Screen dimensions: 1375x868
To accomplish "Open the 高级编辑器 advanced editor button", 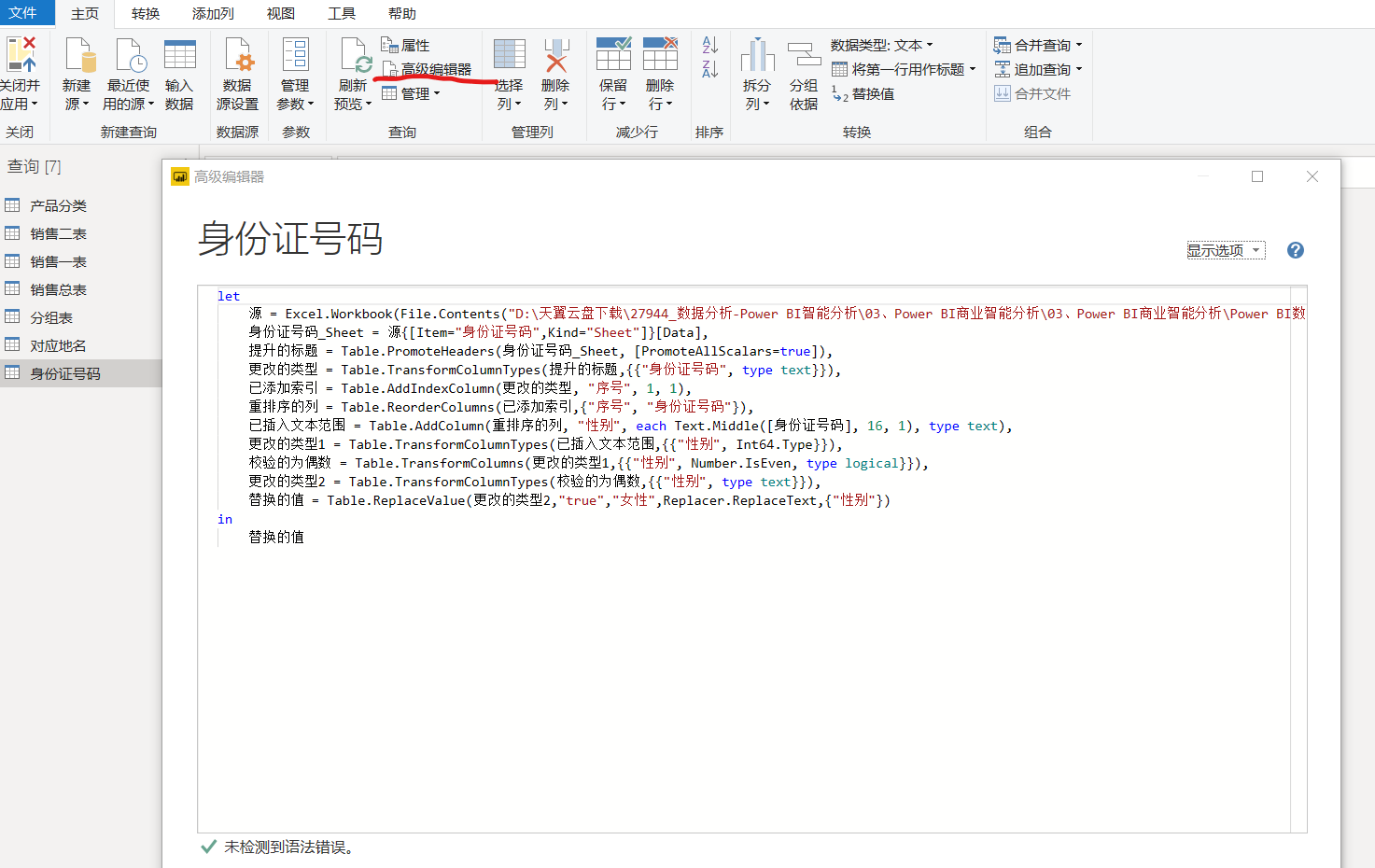I will [x=427, y=69].
